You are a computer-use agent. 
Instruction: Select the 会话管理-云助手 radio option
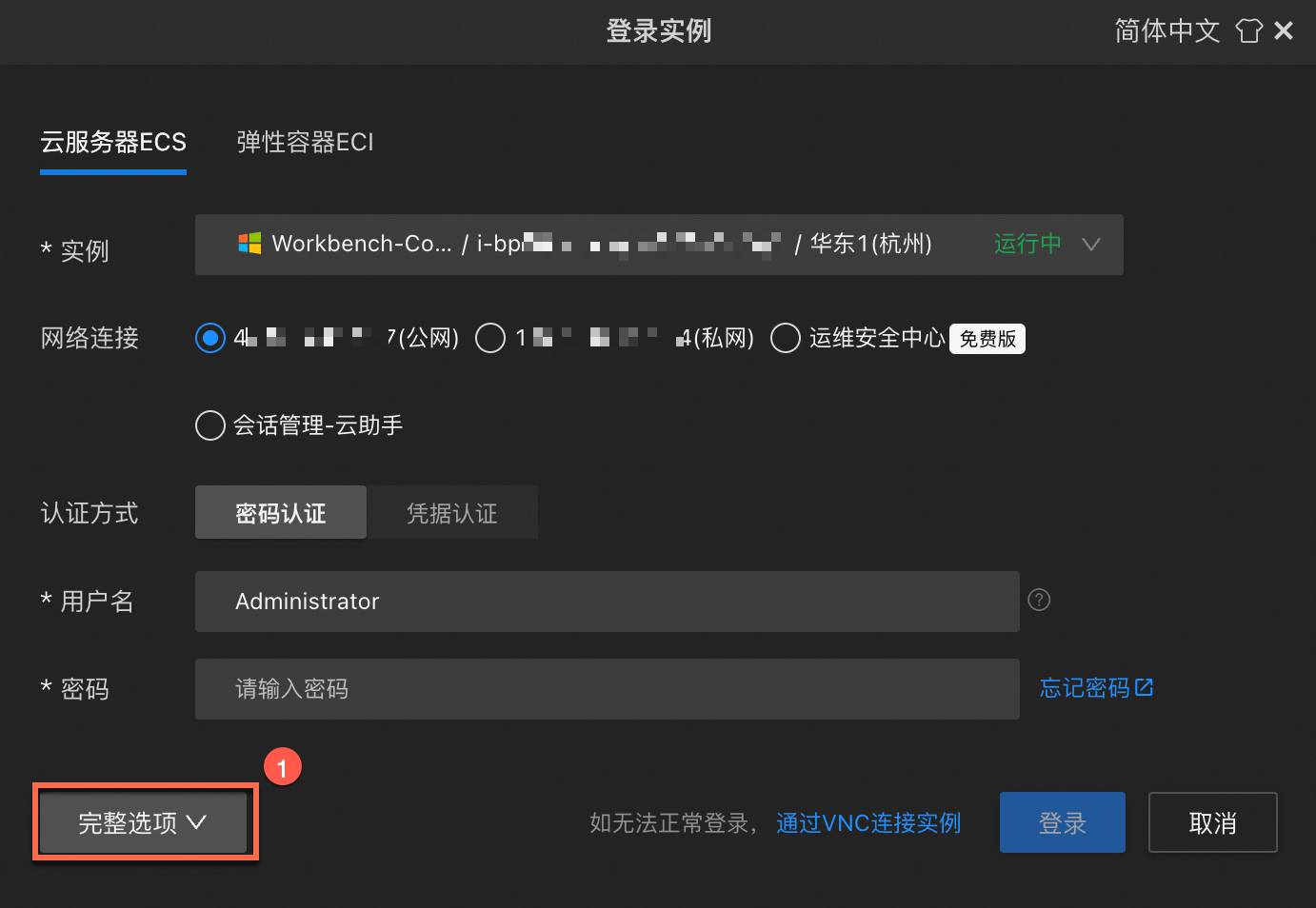[x=210, y=425]
